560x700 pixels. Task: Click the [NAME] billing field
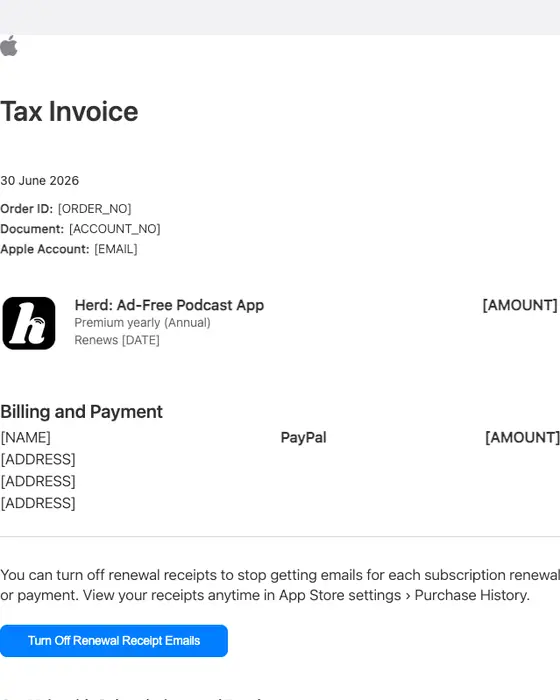click(x=25, y=437)
